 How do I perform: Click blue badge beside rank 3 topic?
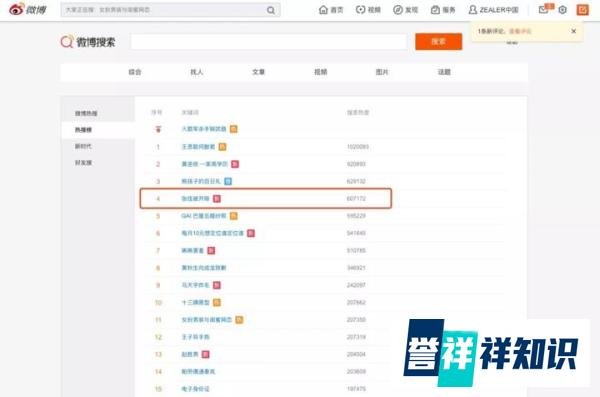click(x=228, y=181)
